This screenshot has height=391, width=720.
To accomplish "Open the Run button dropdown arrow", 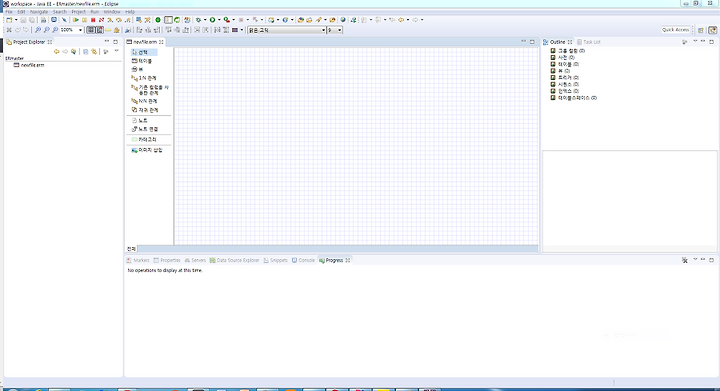I will [219, 20].
